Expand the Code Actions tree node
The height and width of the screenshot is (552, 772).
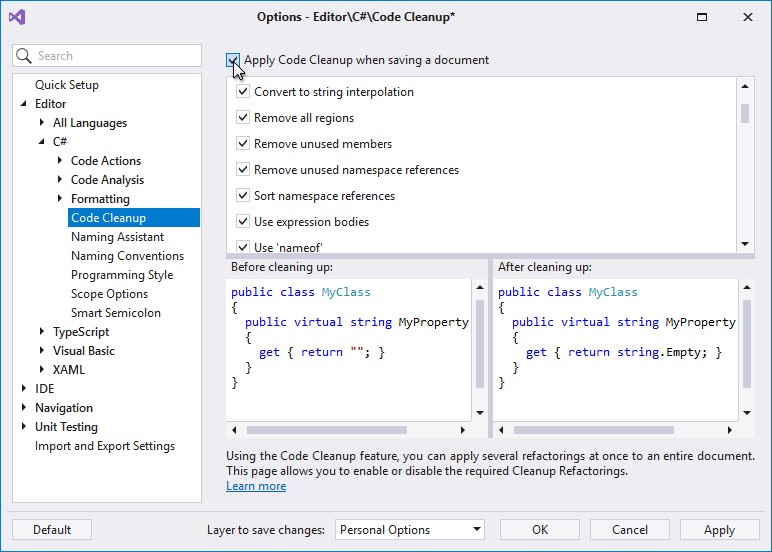[x=60, y=161]
